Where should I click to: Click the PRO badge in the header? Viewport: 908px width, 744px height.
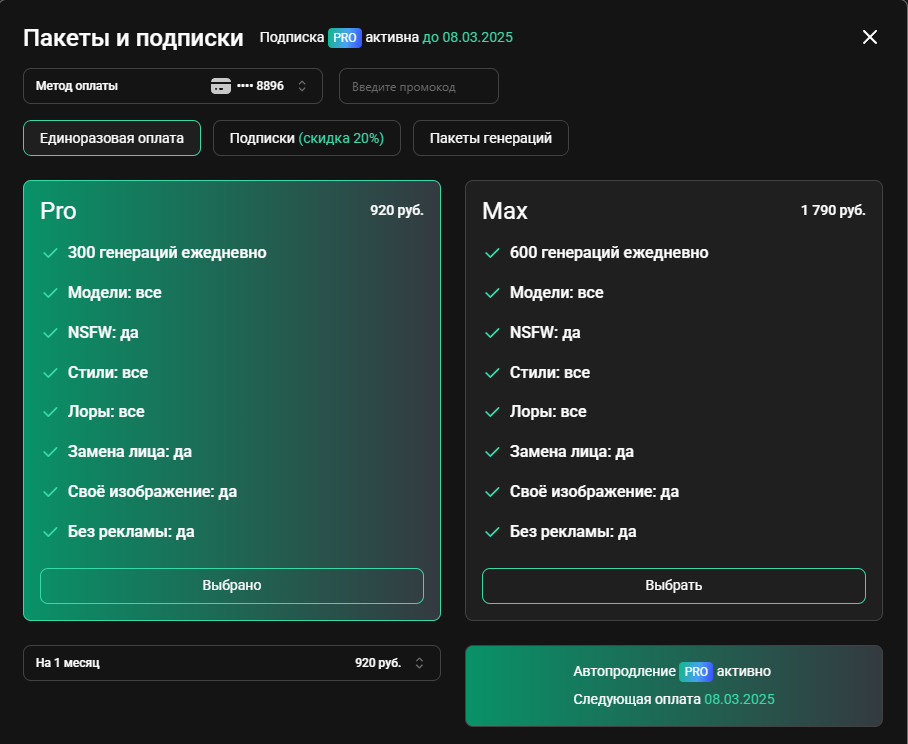coord(345,38)
